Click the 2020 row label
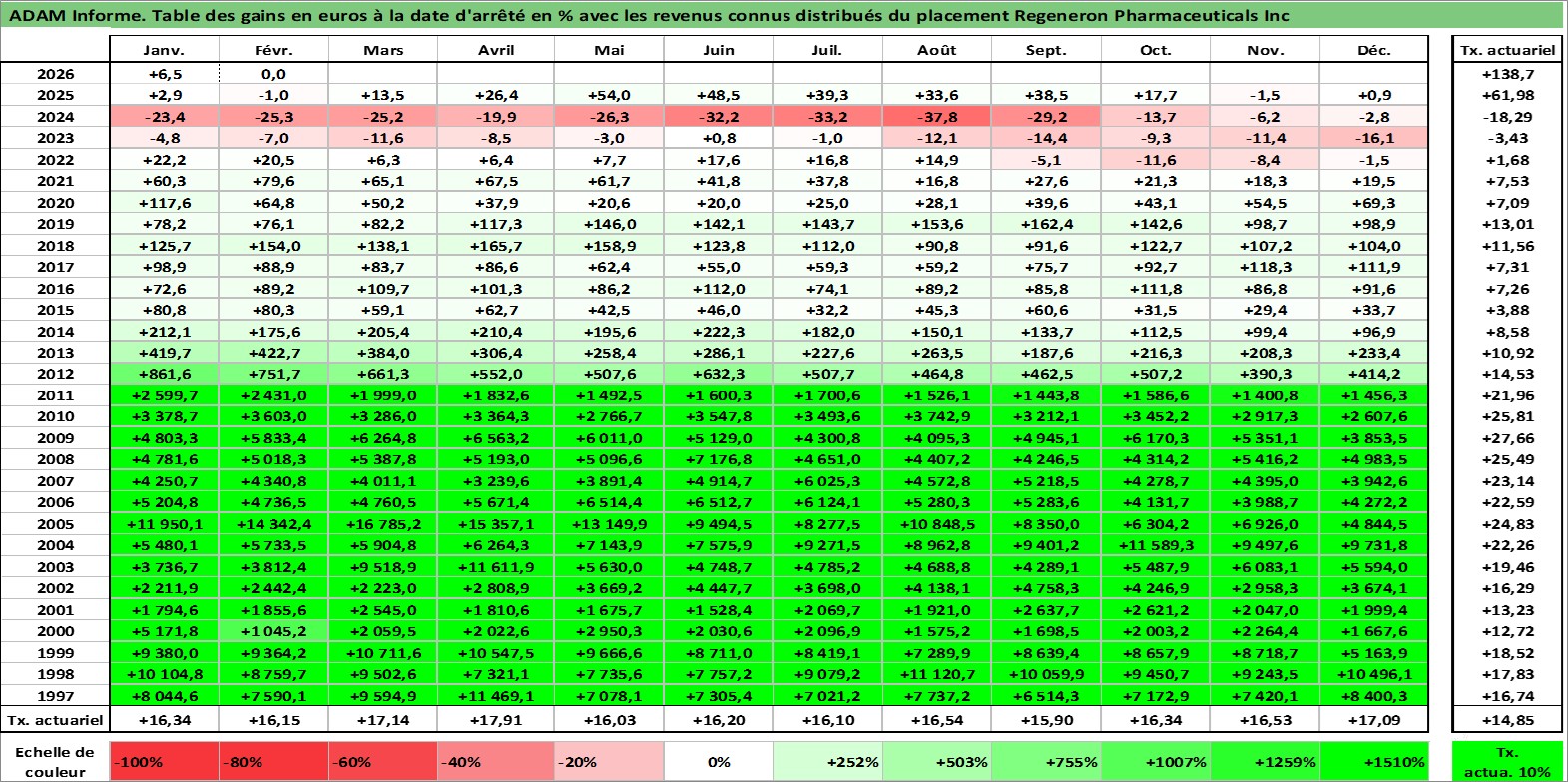The image size is (1568, 782). pos(55,203)
